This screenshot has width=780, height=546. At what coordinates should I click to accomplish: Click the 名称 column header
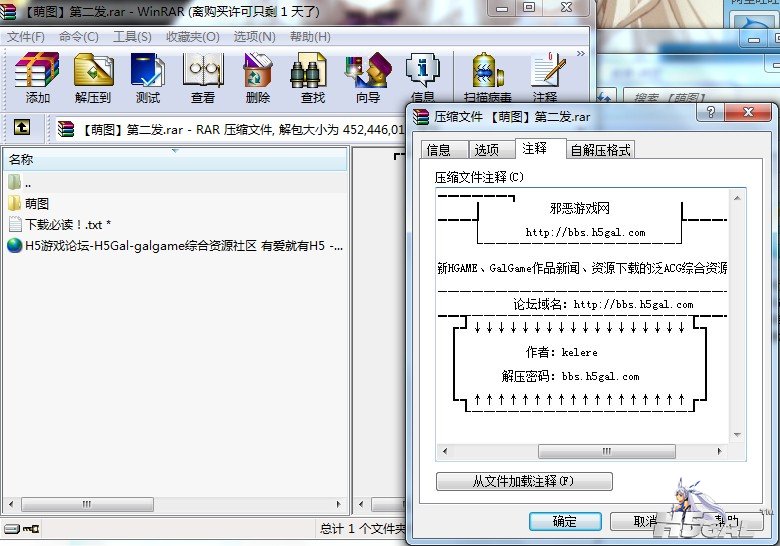175,159
